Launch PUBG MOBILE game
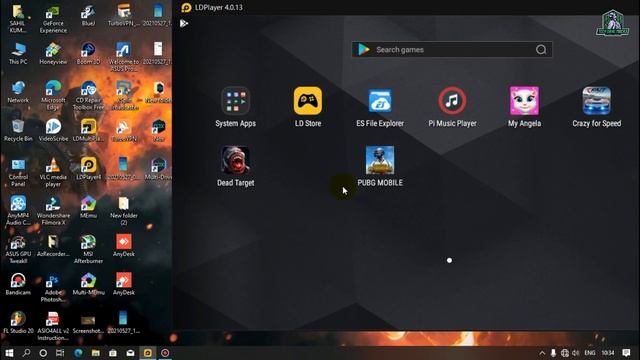The height and width of the screenshot is (360, 640). pyautogui.click(x=380, y=160)
